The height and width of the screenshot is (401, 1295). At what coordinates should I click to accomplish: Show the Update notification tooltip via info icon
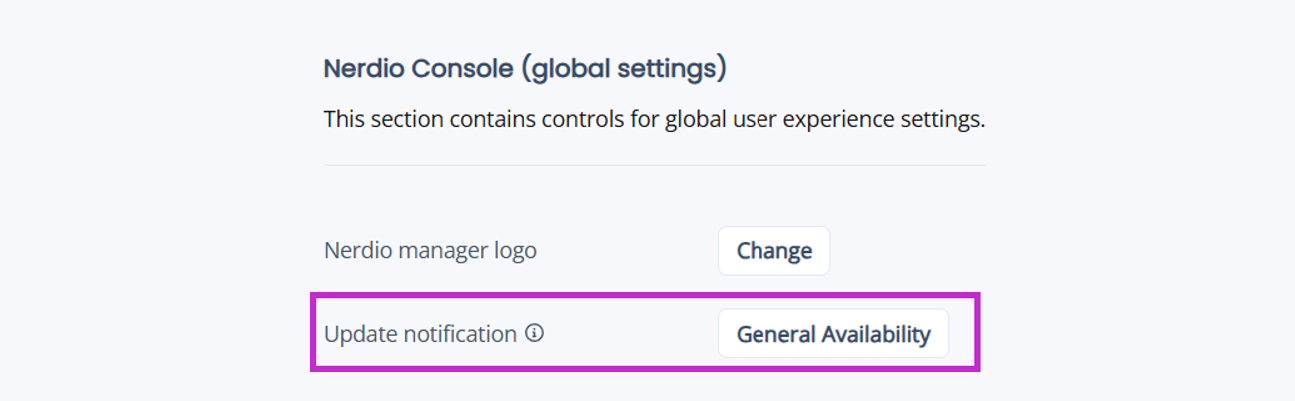pos(535,333)
